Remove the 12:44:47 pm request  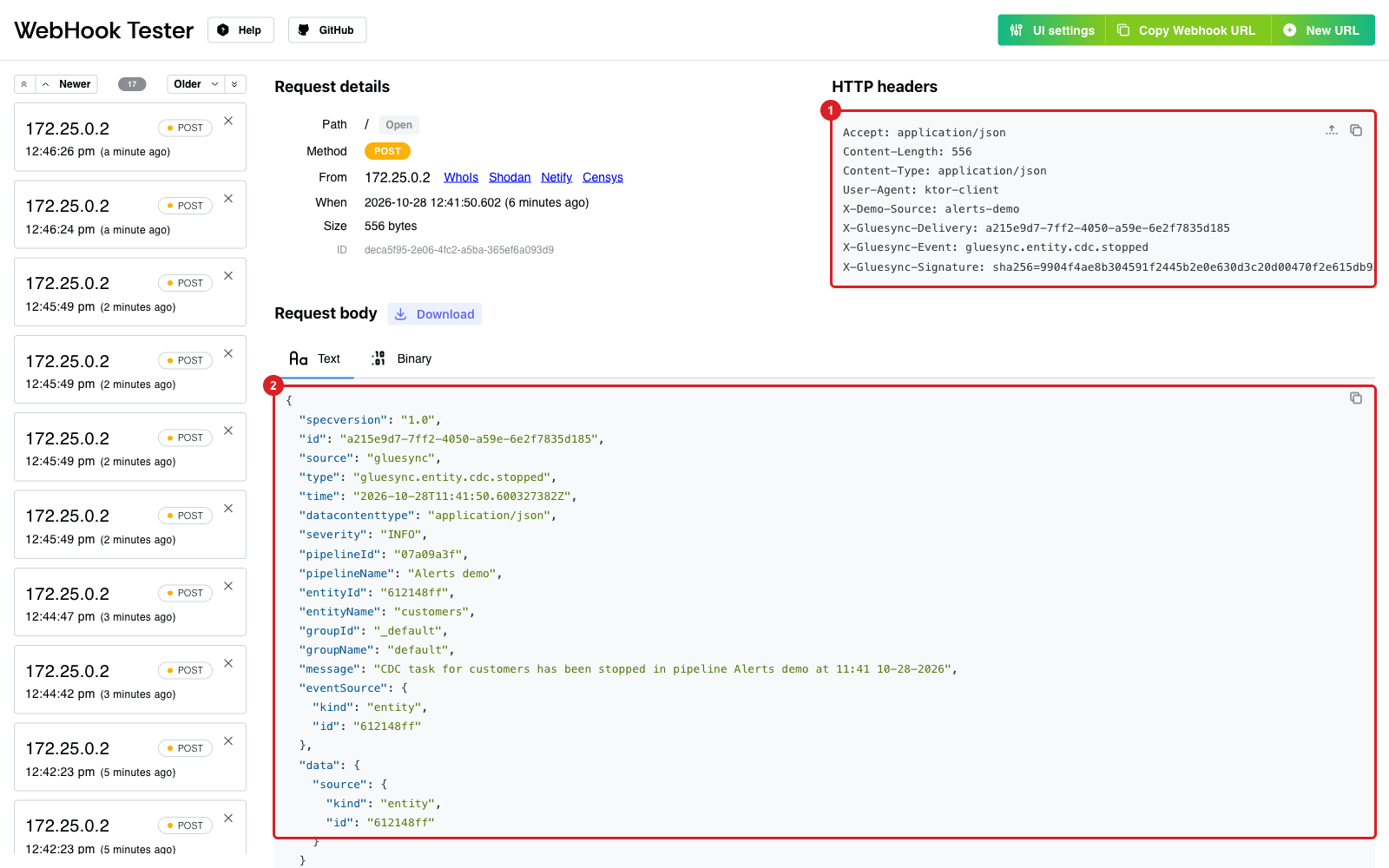click(228, 586)
